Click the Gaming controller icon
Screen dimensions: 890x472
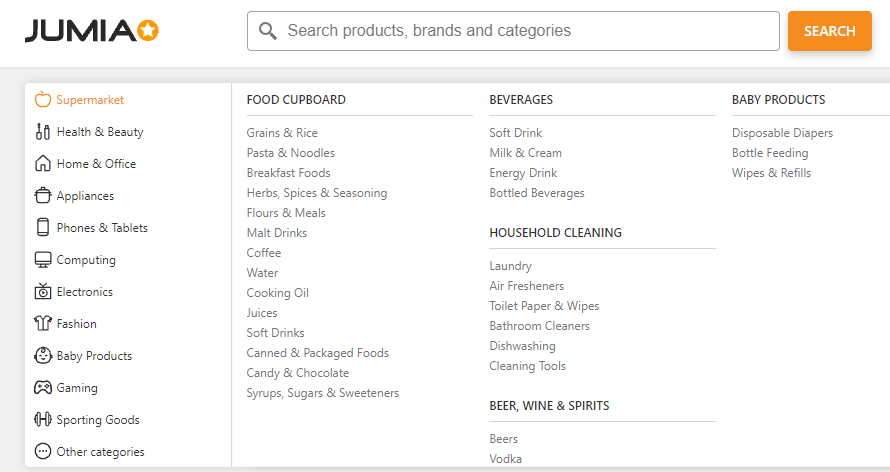point(42,388)
